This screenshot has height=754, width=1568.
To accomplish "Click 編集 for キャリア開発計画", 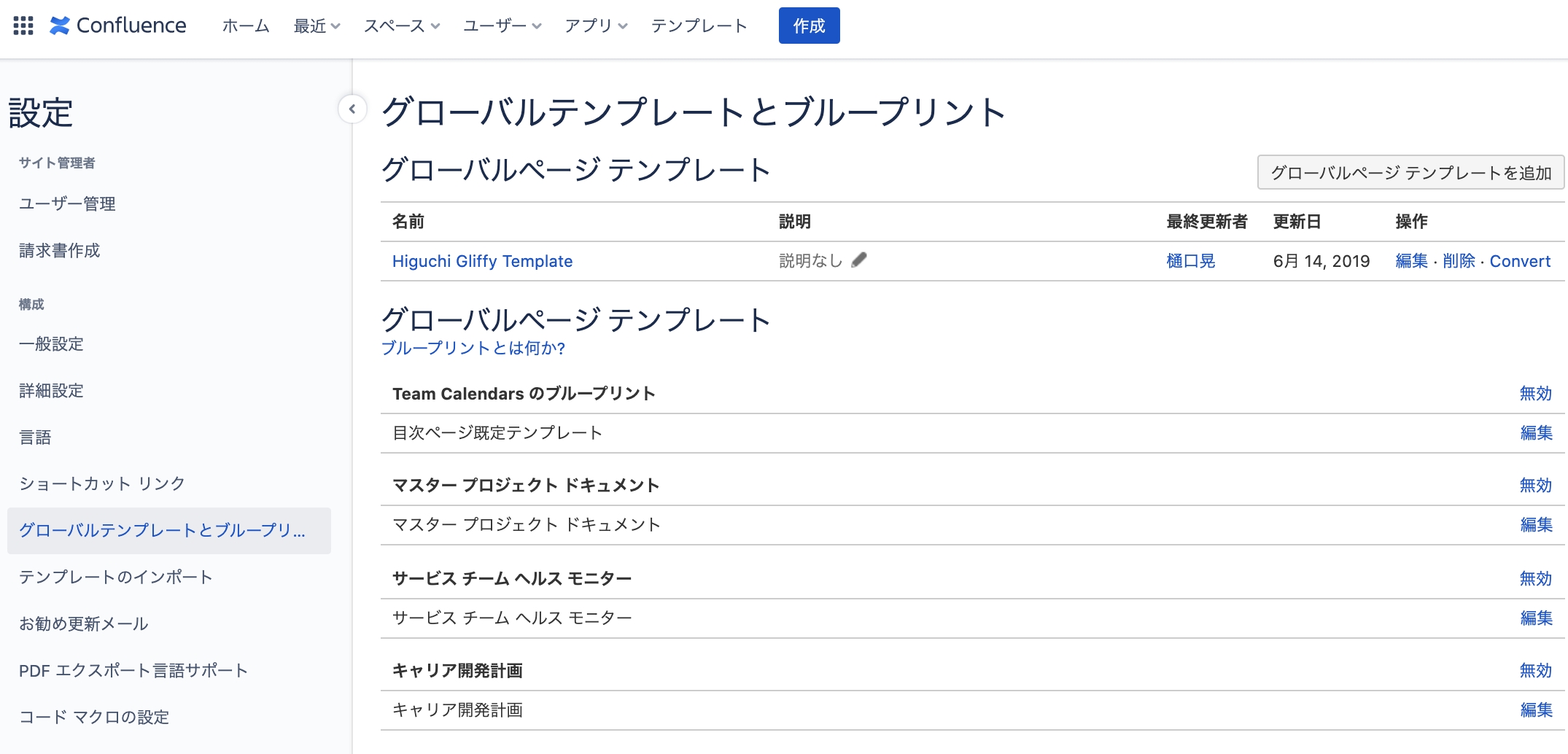I will click(x=1536, y=710).
